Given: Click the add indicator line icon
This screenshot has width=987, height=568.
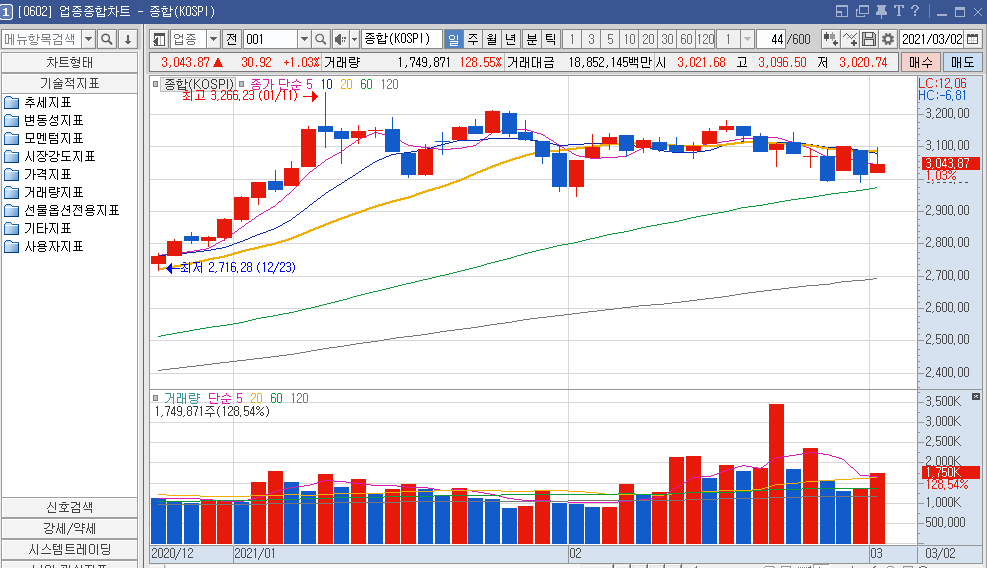Looking at the screenshot, I should click(x=850, y=39).
